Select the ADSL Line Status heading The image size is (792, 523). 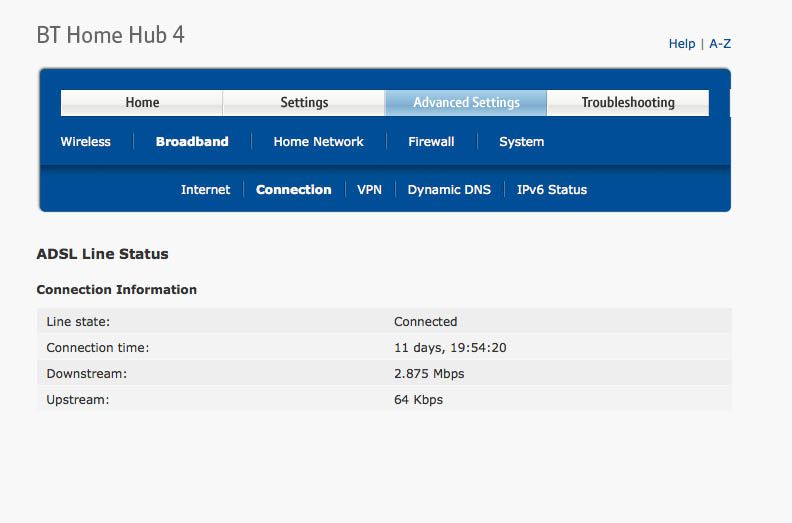click(x=102, y=254)
